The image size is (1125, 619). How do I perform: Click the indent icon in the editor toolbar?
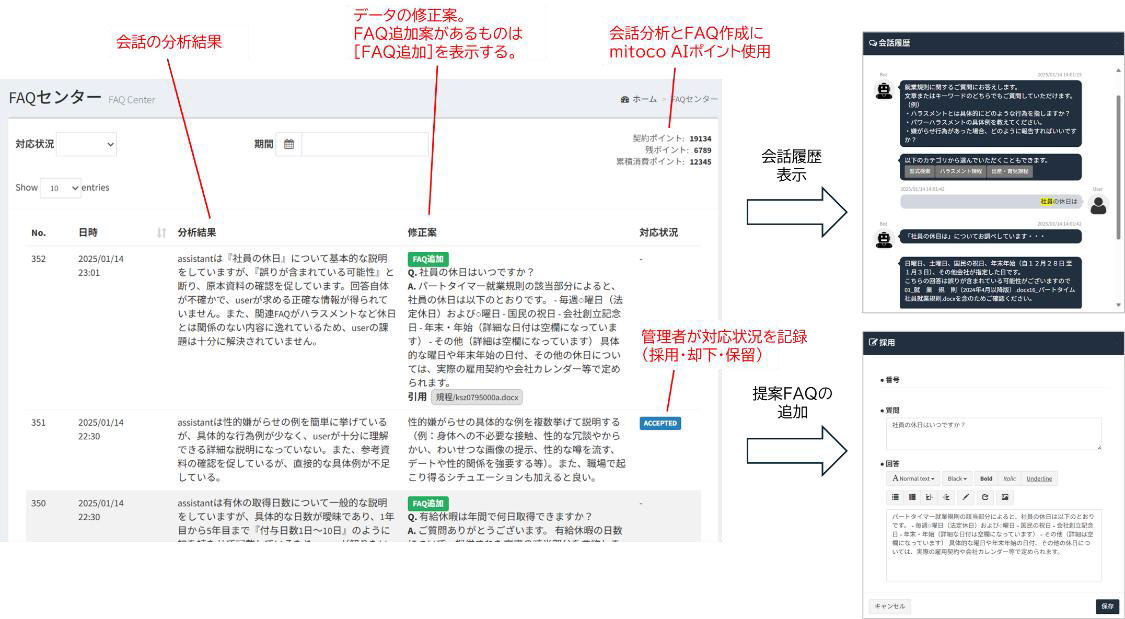930,497
